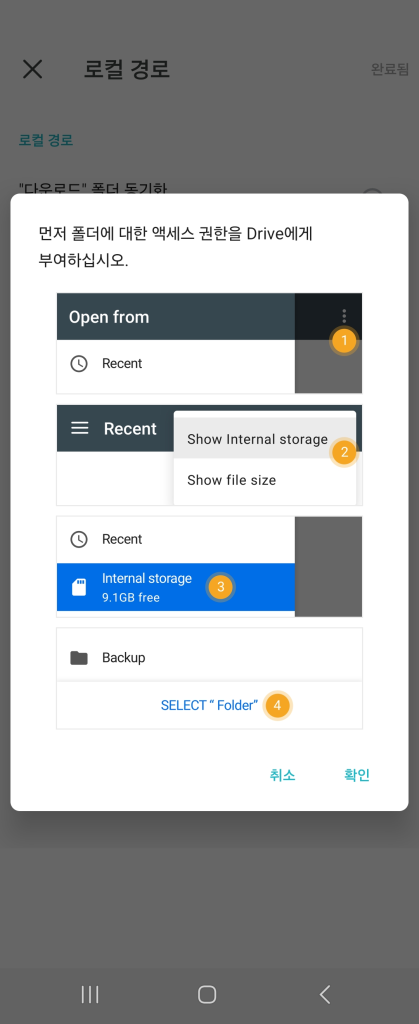Tap the 확인 button in the dialog
This screenshot has height=1024, width=419.
point(357,775)
